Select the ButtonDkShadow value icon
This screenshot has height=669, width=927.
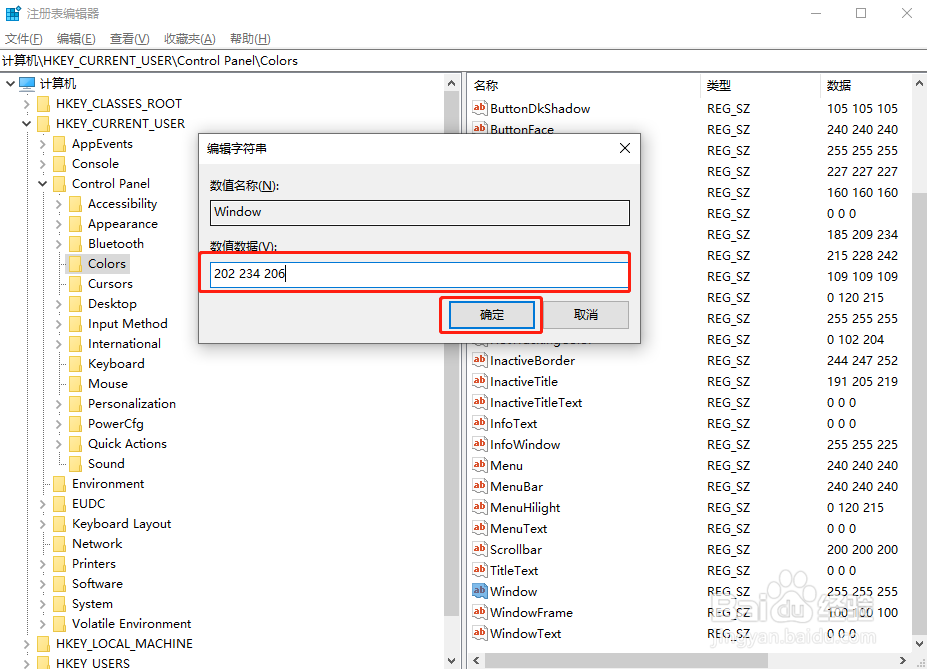point(479,108)
